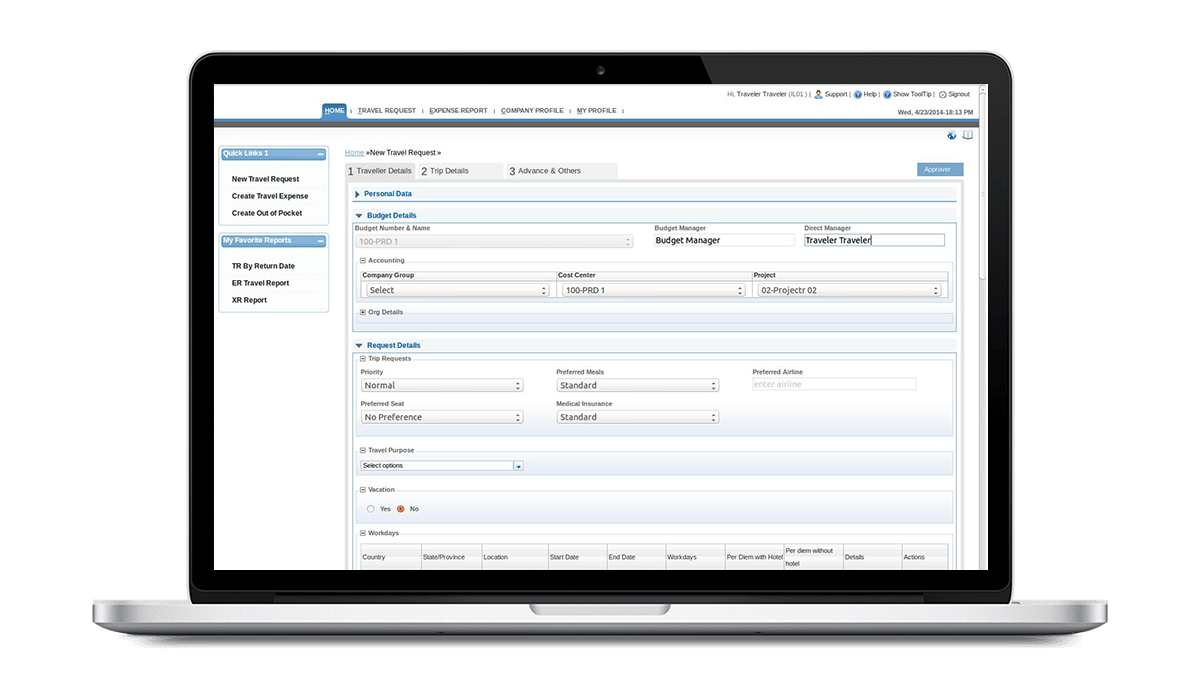The width and height of the screenshot is (1200, 700).
Task: Open the Expense Report menu
Action: coord(458,111)
